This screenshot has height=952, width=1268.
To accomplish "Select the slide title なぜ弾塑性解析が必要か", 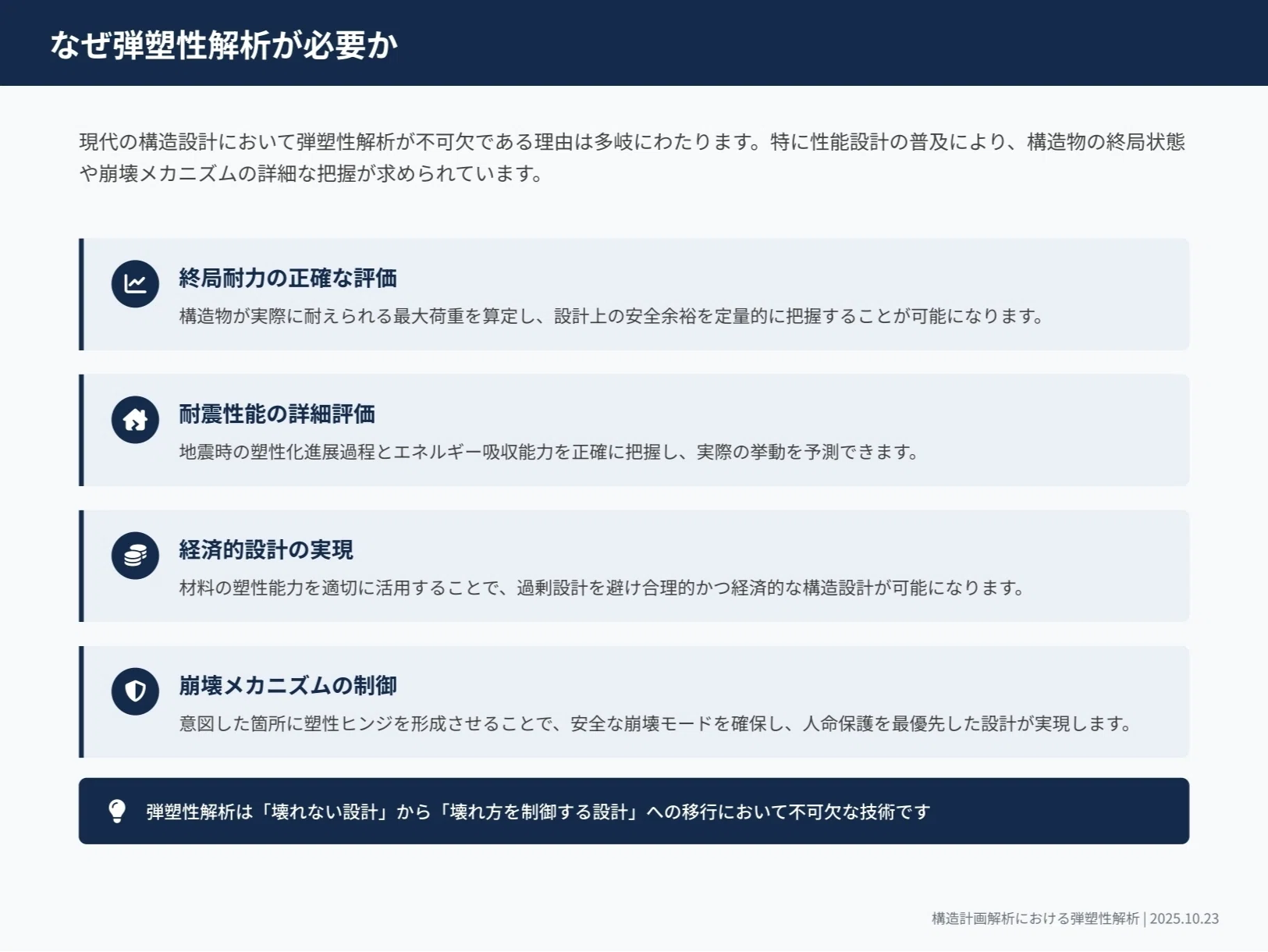I will click(224, 44).
